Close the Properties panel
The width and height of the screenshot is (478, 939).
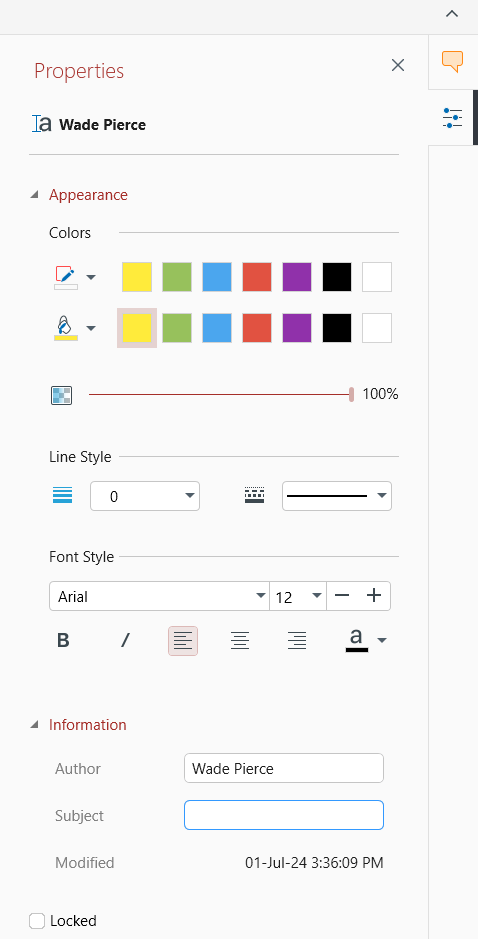tap(398, 65)
